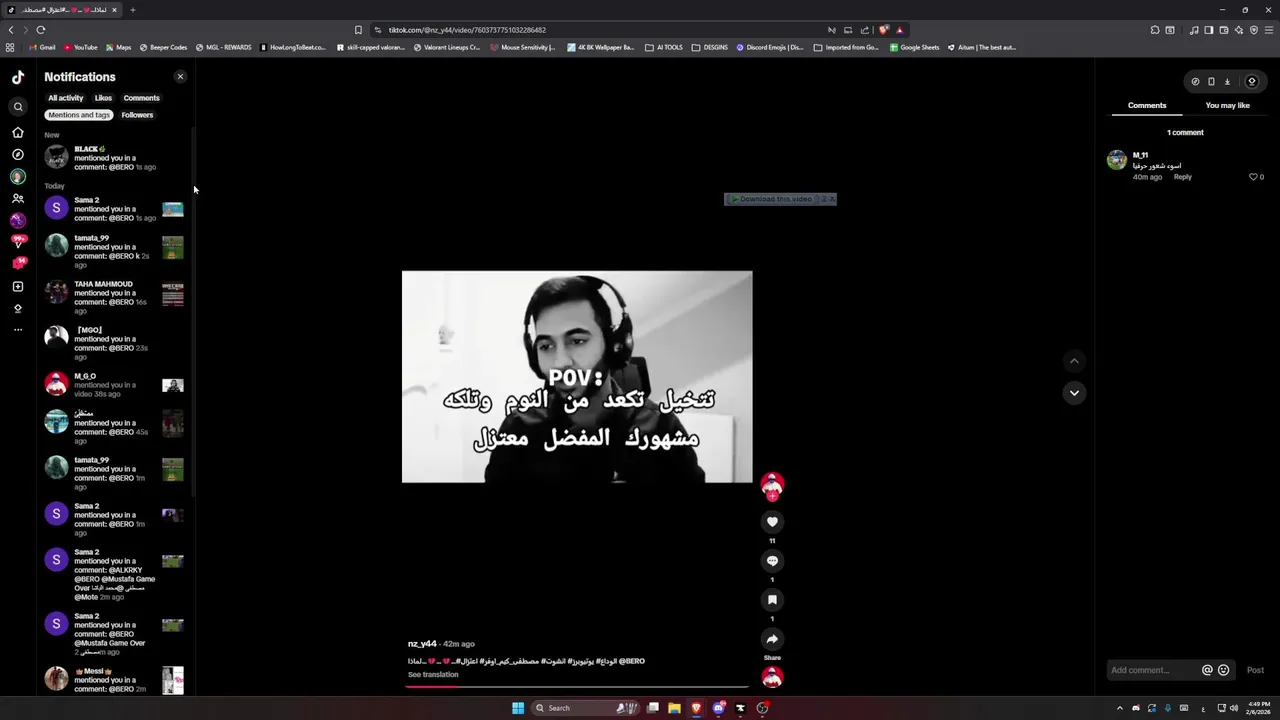Open the Brave Shields lion icon
The width and height of the screenshot is (1280, 720).
tap(884, 30)
